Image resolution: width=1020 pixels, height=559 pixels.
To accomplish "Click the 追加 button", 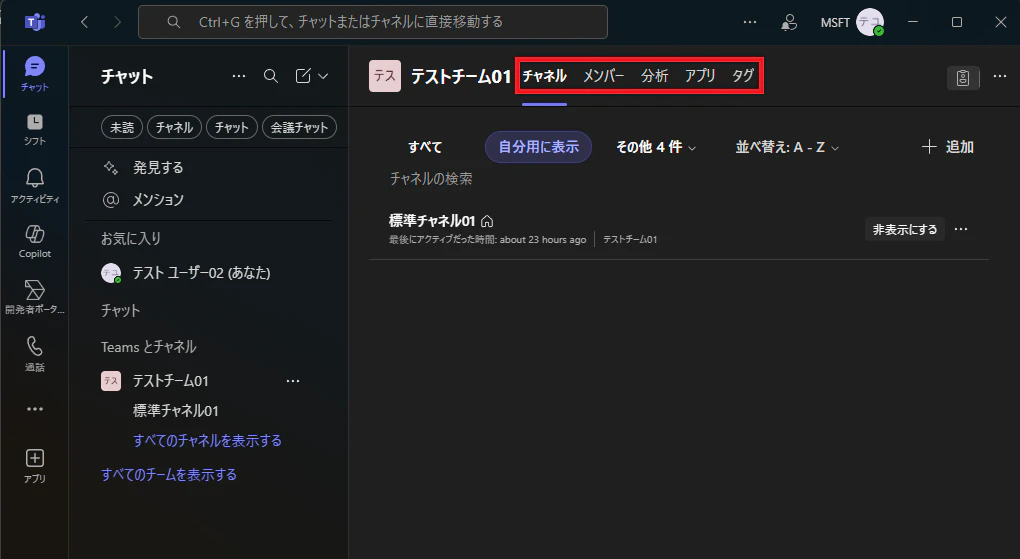I will pyautogui.click(x=948, y=147).
